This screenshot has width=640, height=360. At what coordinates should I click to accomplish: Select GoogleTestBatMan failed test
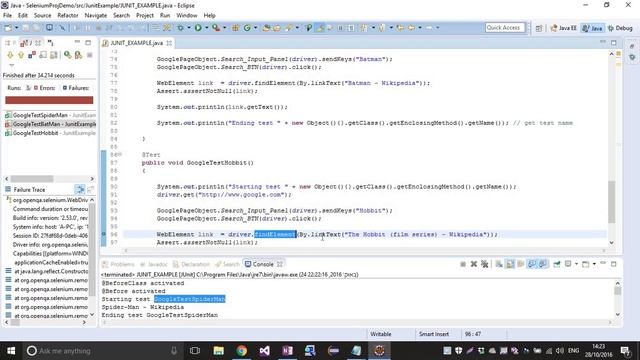[50, 124]
